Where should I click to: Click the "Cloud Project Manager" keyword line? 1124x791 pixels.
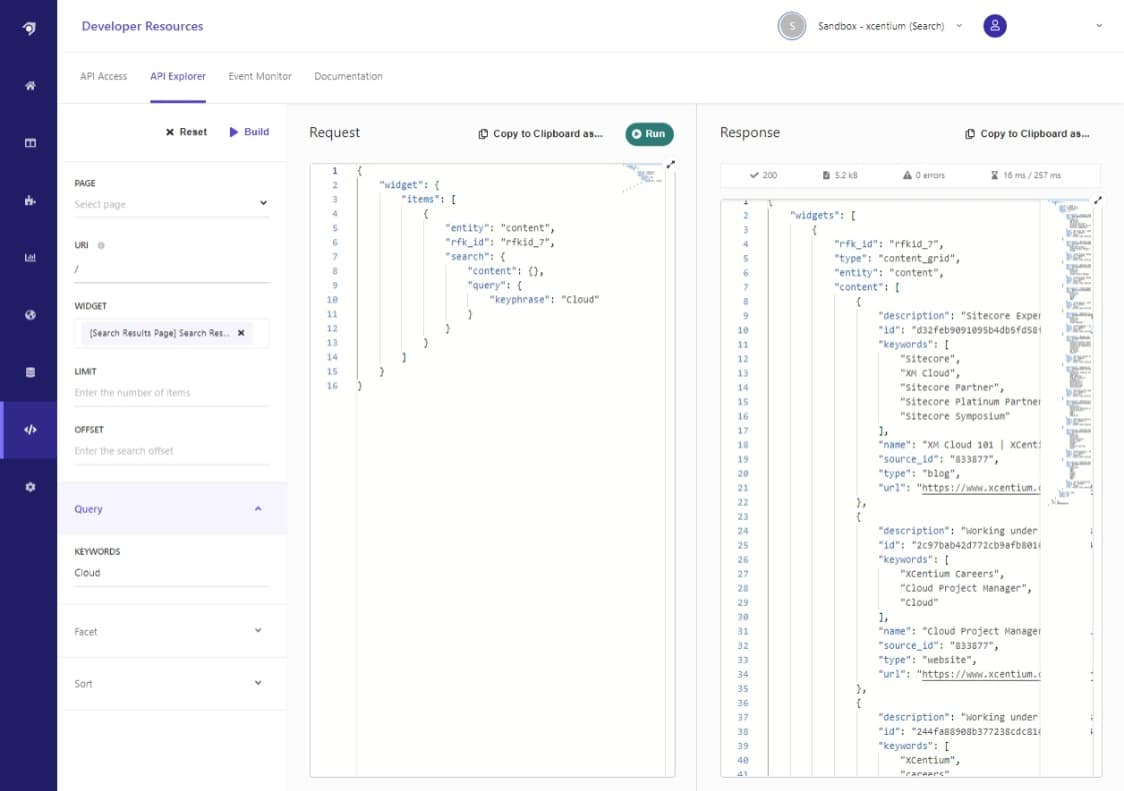pyautogui.click(x=966, y=588)
